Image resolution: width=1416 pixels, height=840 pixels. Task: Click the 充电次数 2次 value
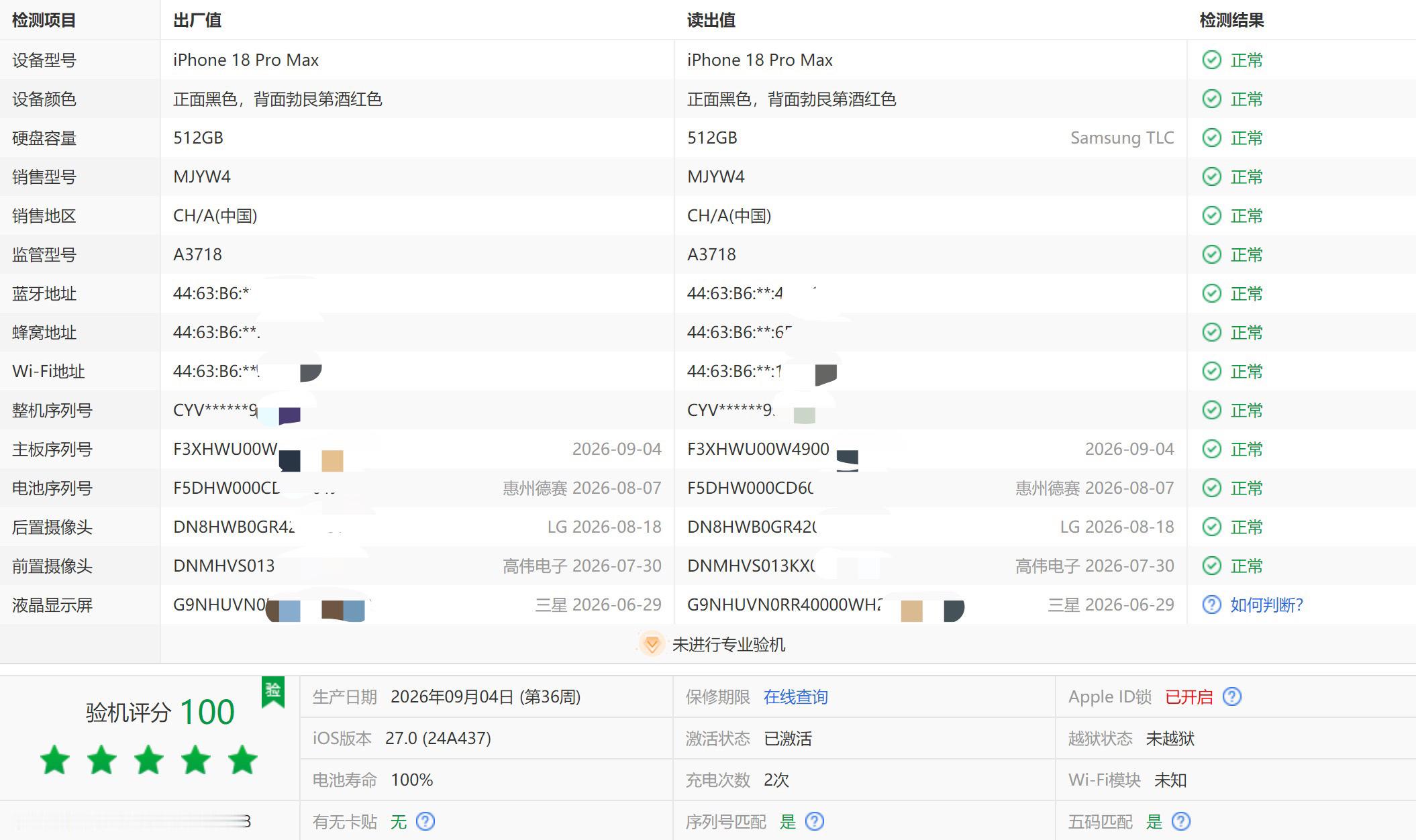point(776,780)
